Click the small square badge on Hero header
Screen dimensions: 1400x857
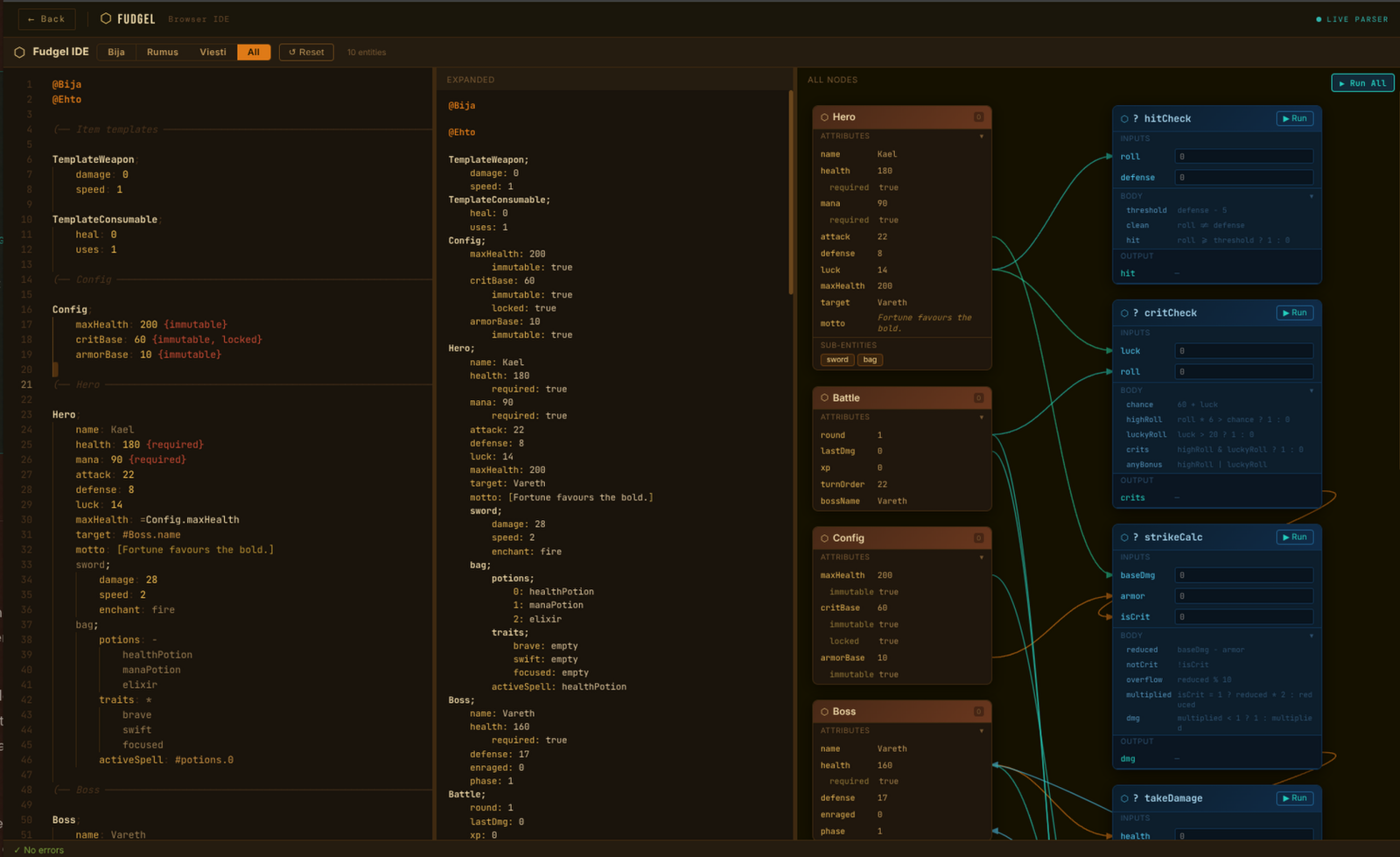(x=978, y=117)
